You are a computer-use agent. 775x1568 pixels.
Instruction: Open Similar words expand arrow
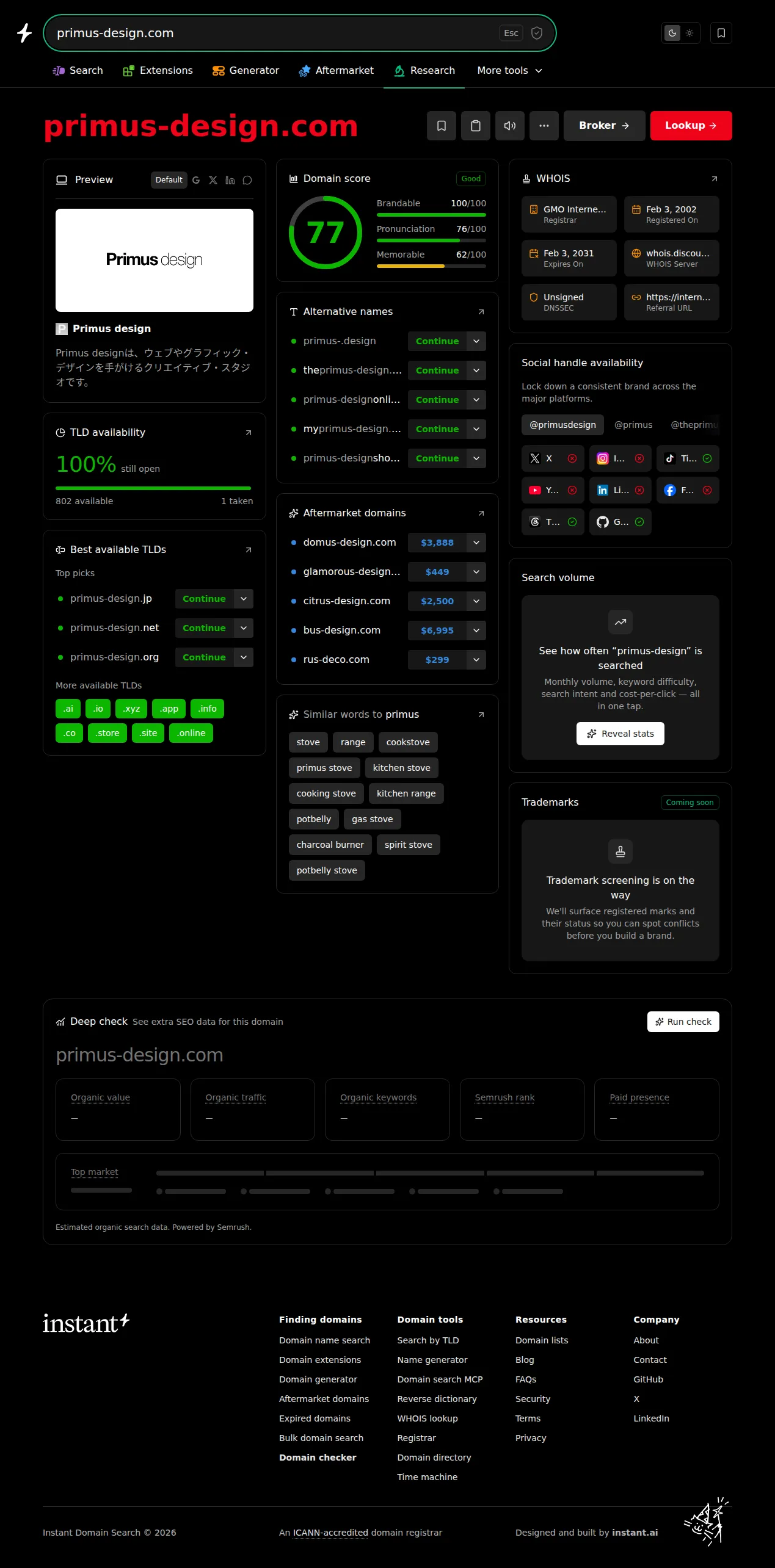click(x=481, y=715)
